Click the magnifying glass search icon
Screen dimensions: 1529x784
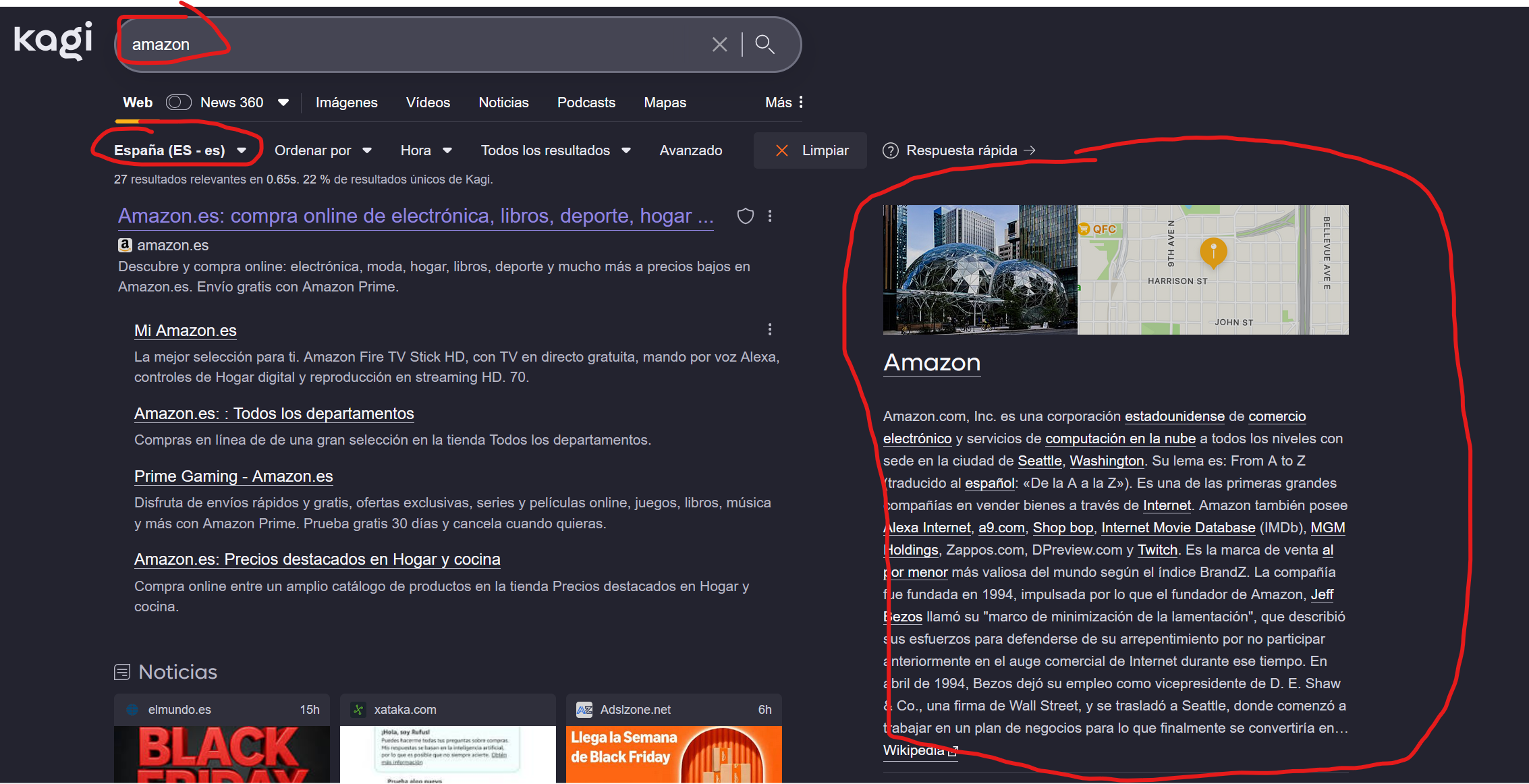point(764,45)
